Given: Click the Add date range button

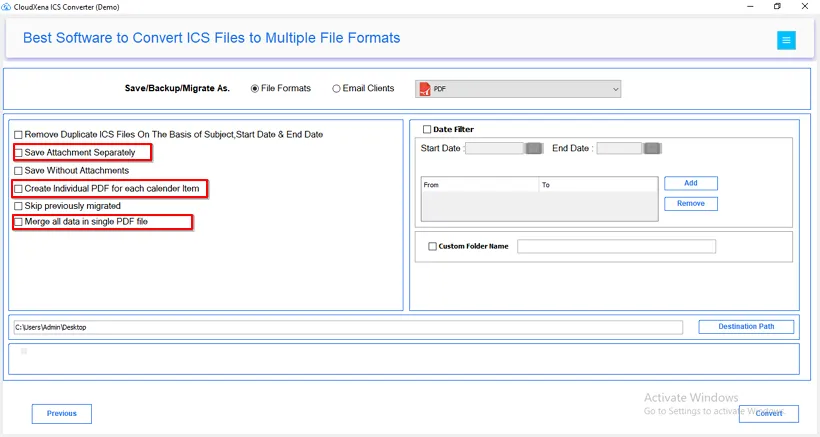Looking at the screenshot, I should 691,183.
